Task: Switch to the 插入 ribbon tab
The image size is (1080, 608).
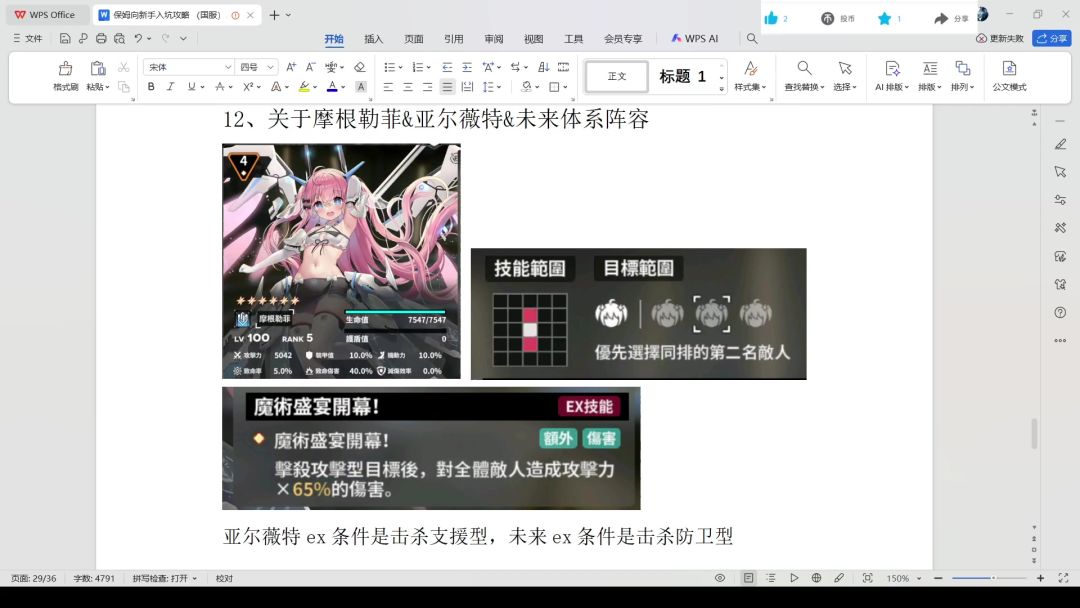Action: coord(373,39)
